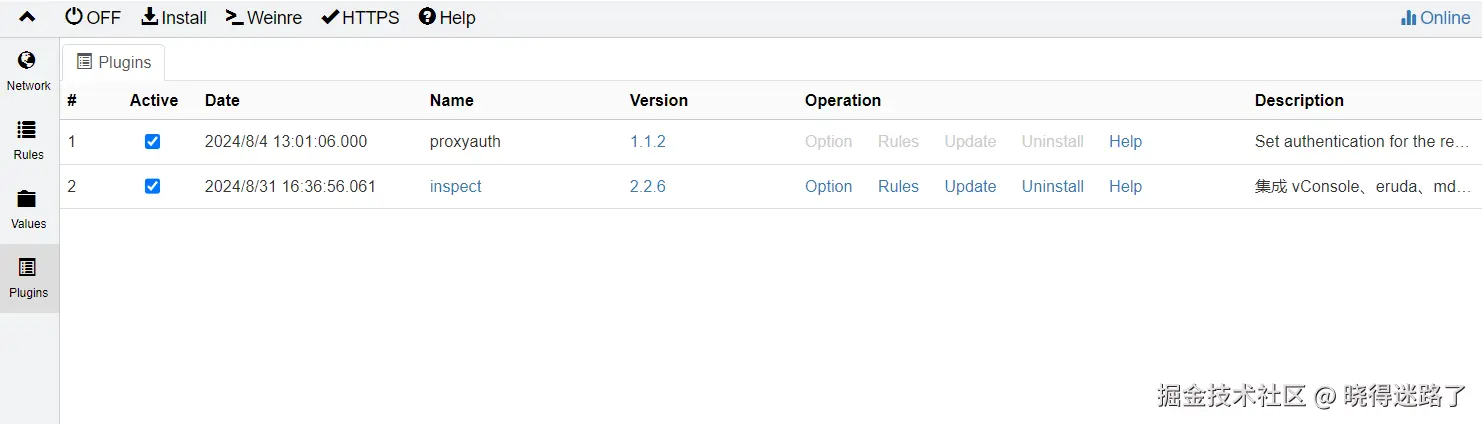
Task: Click the HTTPS checkmark icon
Action: click(x=330, y=17)
